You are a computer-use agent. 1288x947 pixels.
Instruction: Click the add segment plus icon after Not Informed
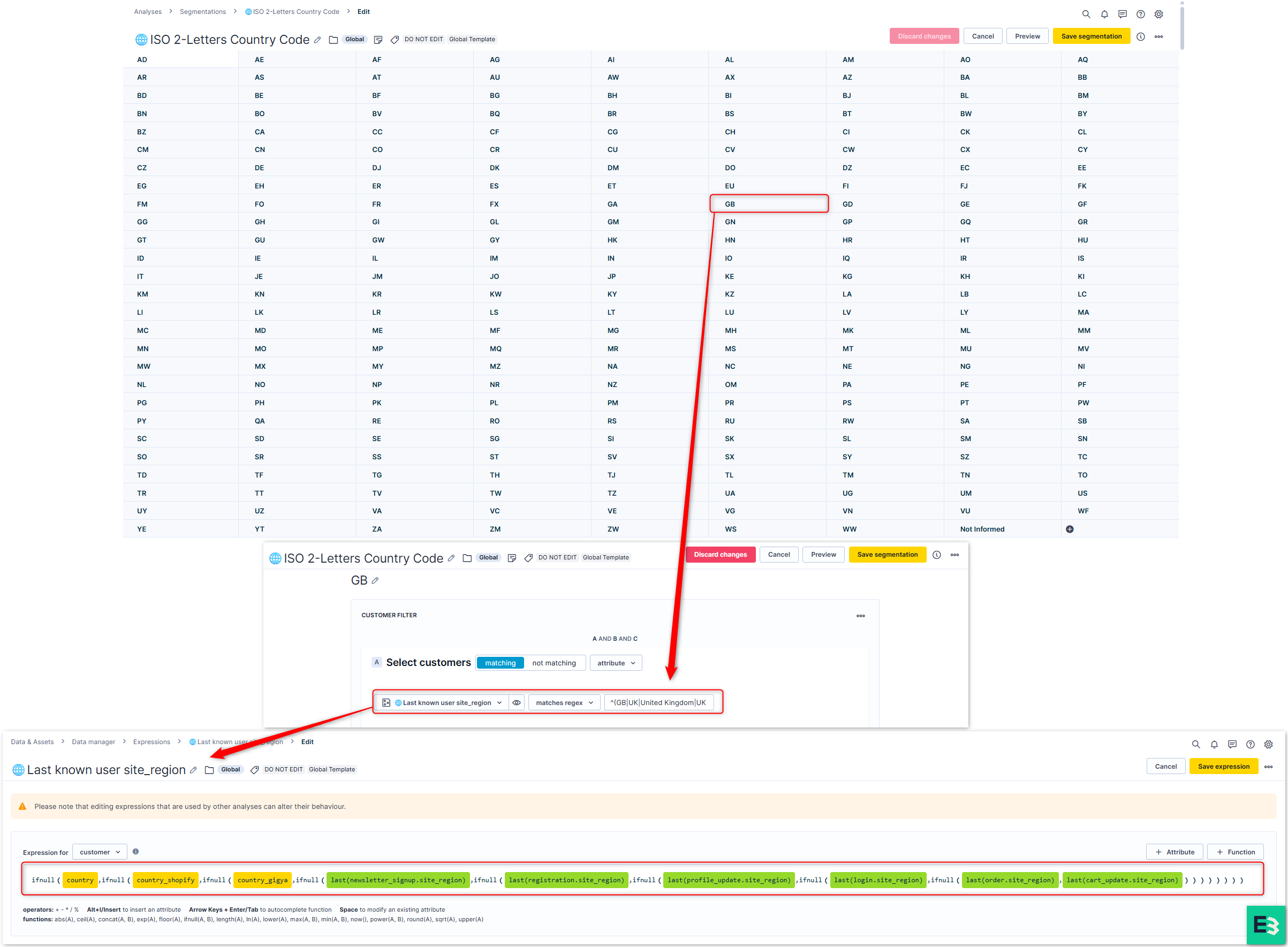click(1069, 529)
